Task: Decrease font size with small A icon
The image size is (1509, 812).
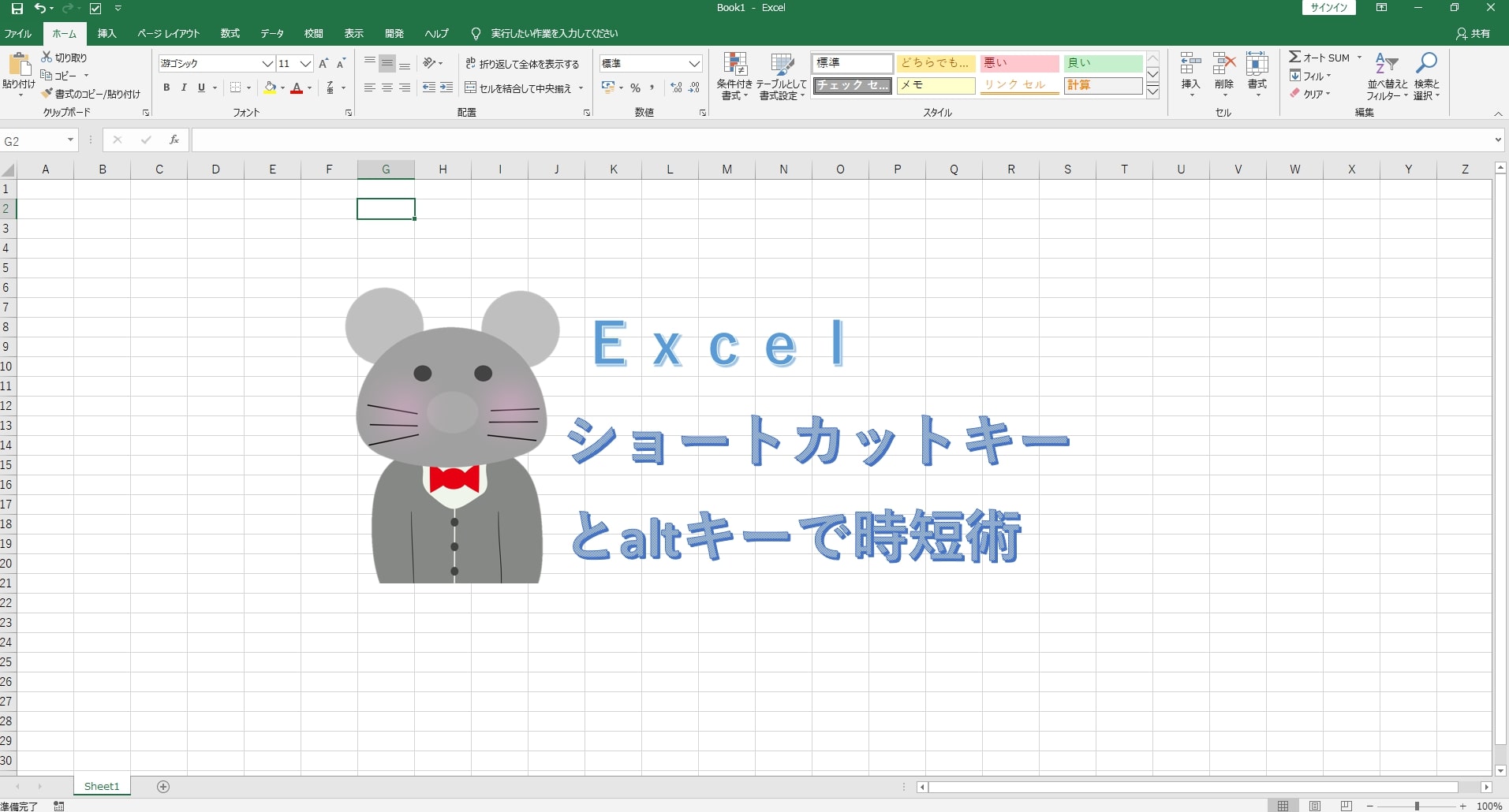Action: pyautogui.click(x=341, y=64)
